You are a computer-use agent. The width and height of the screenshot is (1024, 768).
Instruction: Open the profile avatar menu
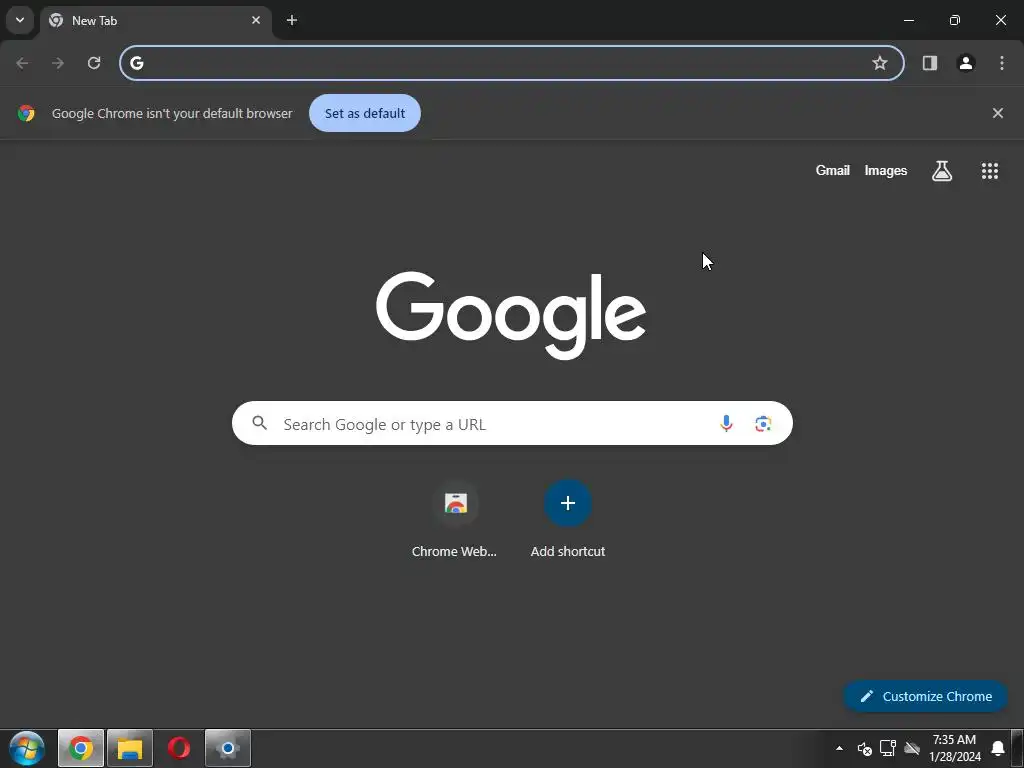tap(965, 63)
